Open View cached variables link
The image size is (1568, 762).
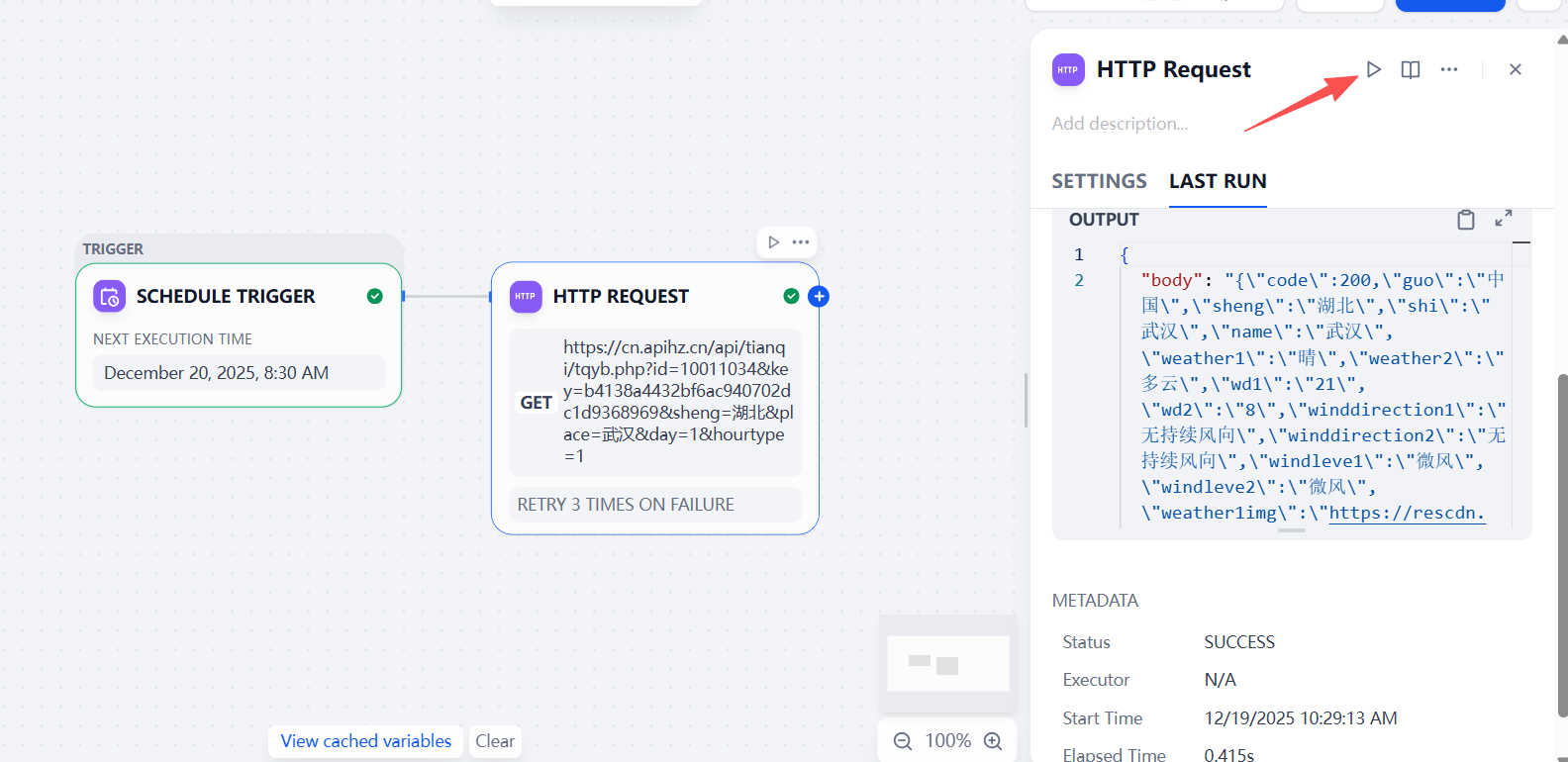pyautogui.click(x=365, y=741)
